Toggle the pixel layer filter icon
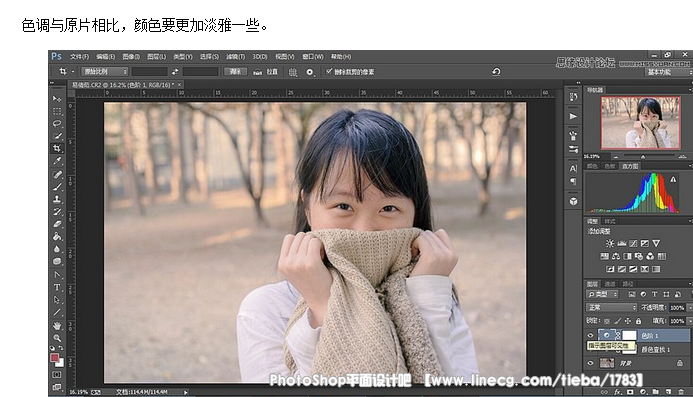Viewport: 693px width, 397px height. pyautogui.click(x=632, y=294)
